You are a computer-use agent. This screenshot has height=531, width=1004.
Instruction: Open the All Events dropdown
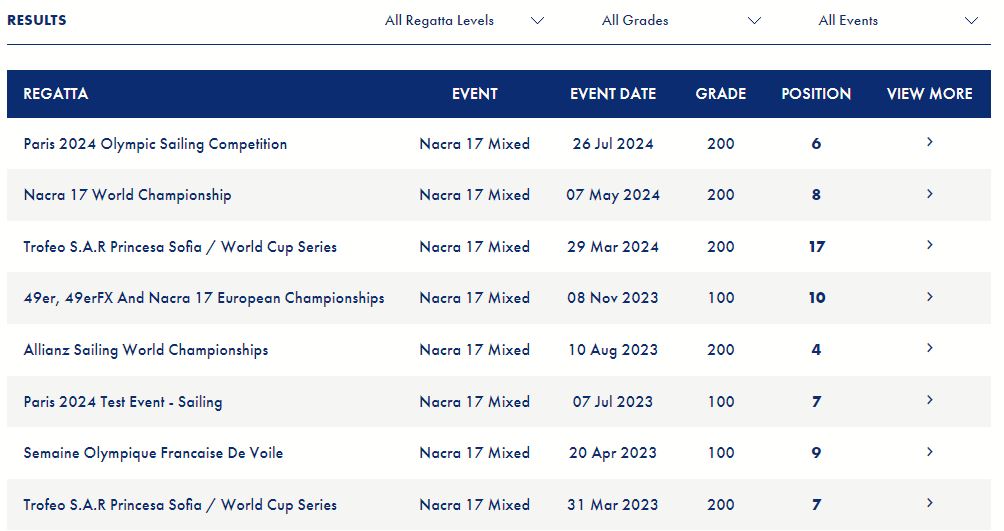pyautogui.click(x=897, y=21)
